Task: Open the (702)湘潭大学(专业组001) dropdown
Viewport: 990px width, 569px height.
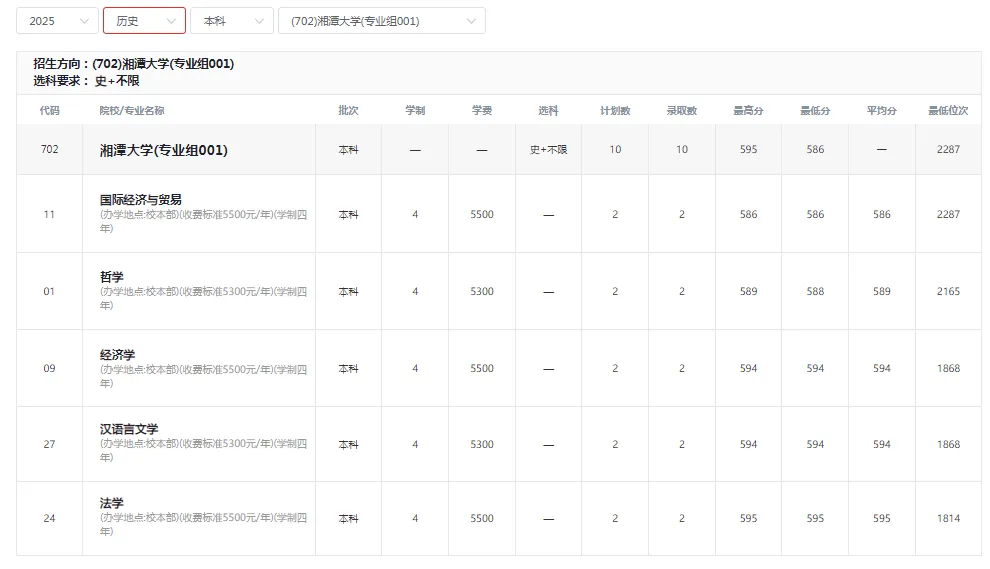Action: [x=382, y=21]
